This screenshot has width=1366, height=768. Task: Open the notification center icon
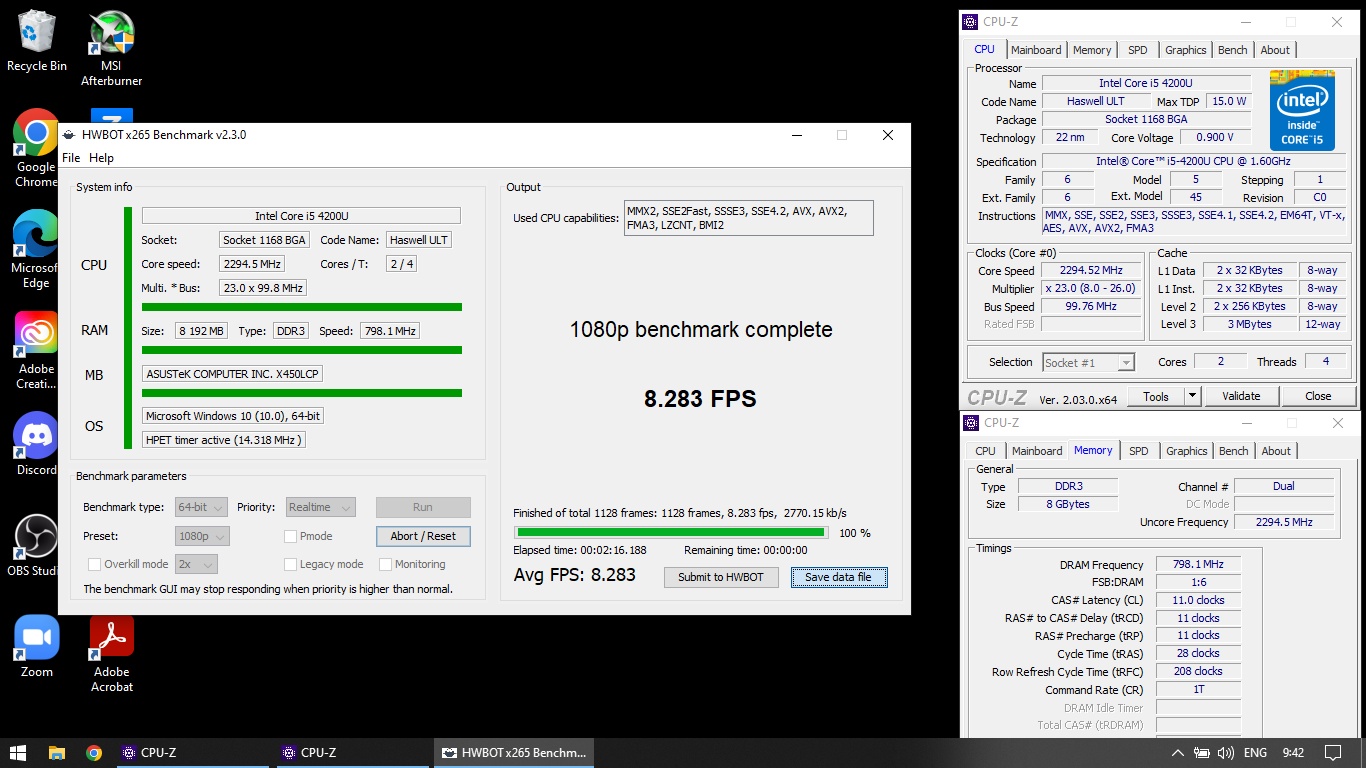point(1333,753)
